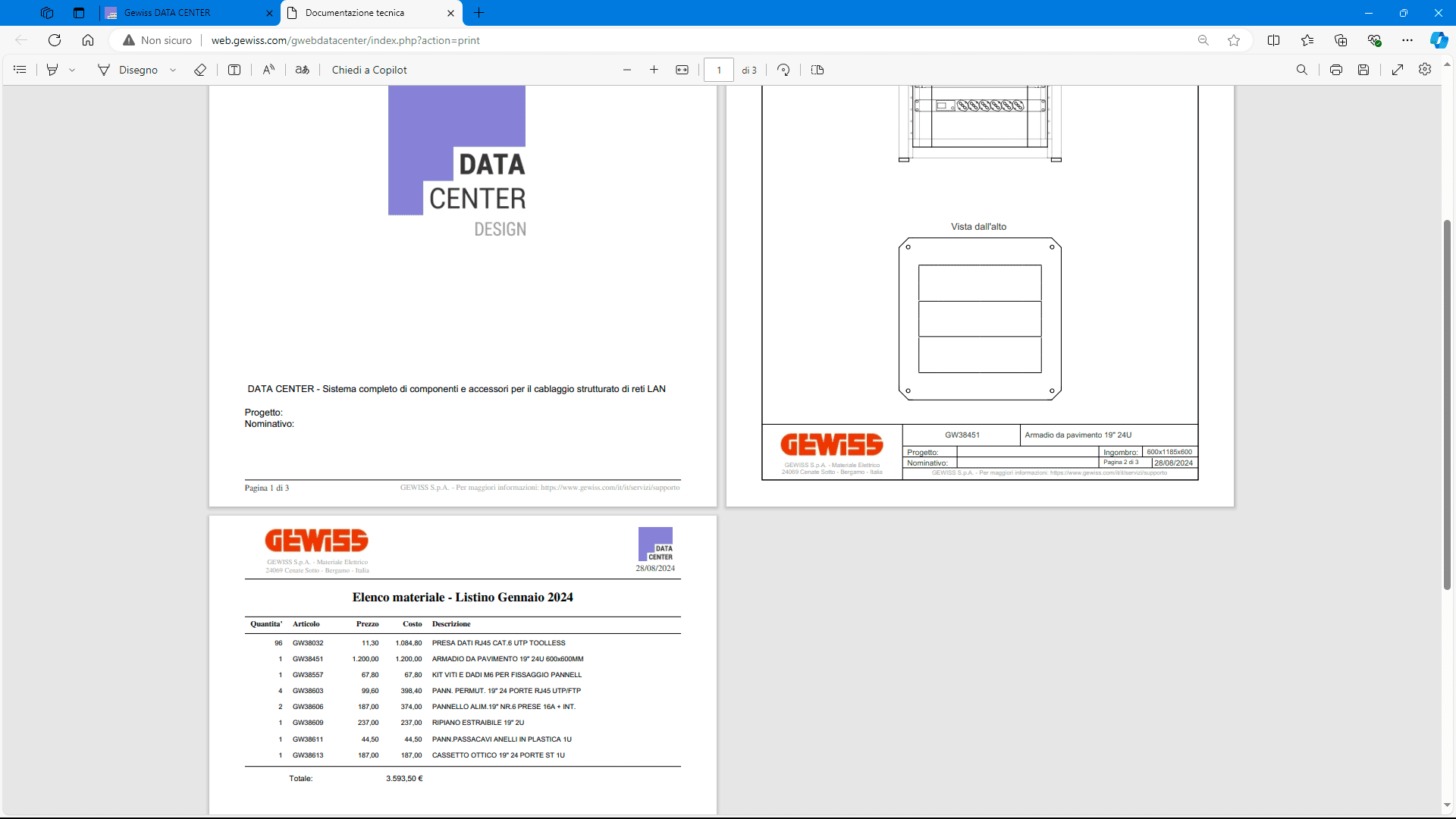The height and width of the screenshot is (819, 1456).
Task: Open the translate document tool
Action: click(x=302, y=70)
